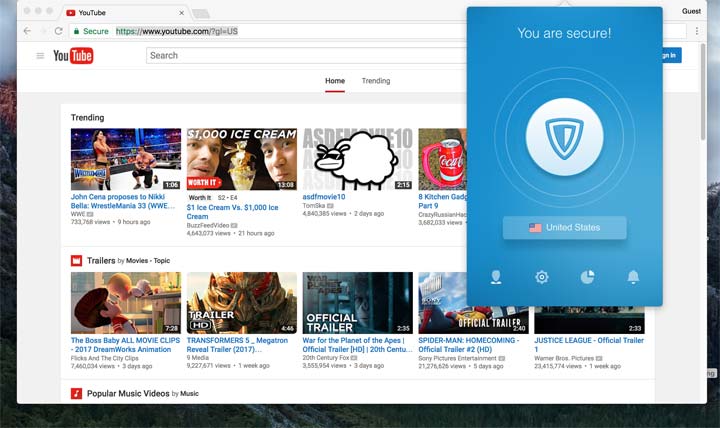Click the address bar URL

click(177, 31)
